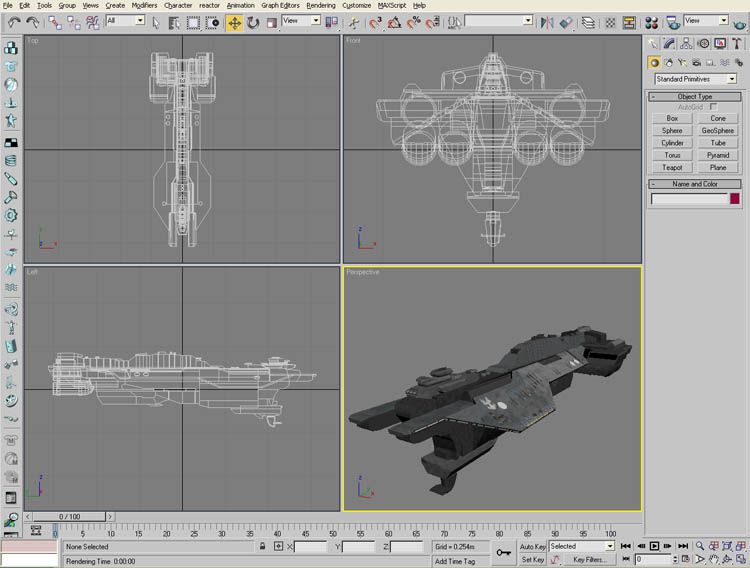750x568 pixels.
Task: Toggle the AutoGrid checkbox
Action: [x=713, y=106]
